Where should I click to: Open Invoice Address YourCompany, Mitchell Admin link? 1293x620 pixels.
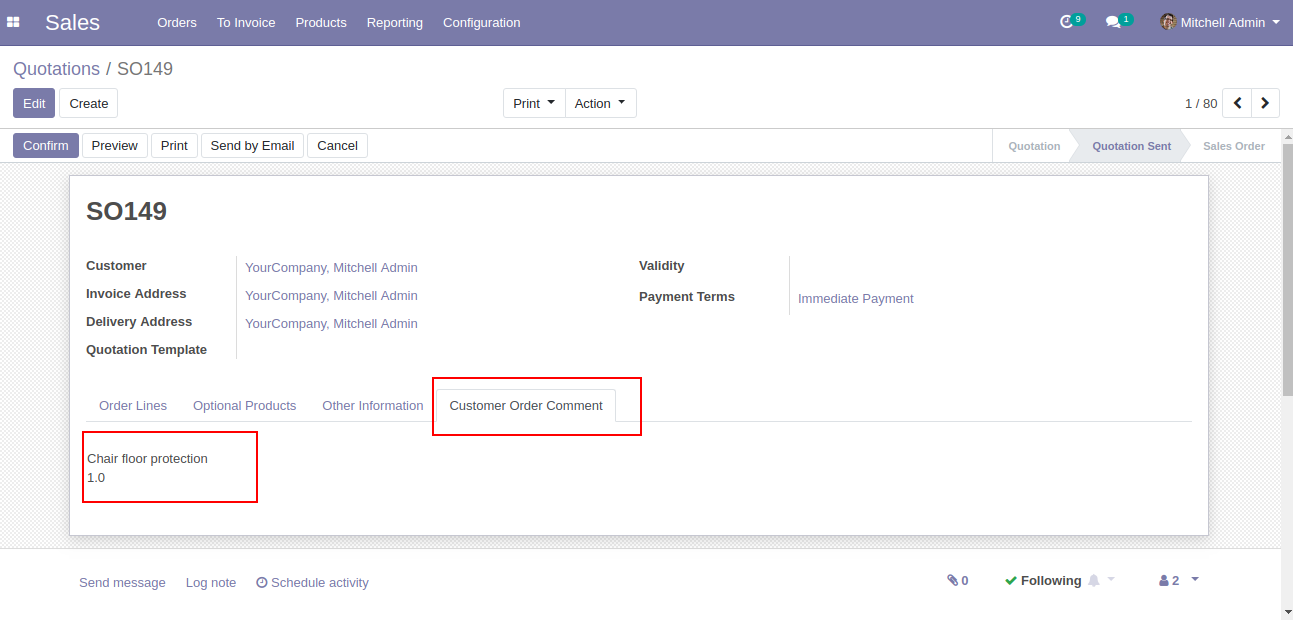pyautogui.click(x=331, y=295)
